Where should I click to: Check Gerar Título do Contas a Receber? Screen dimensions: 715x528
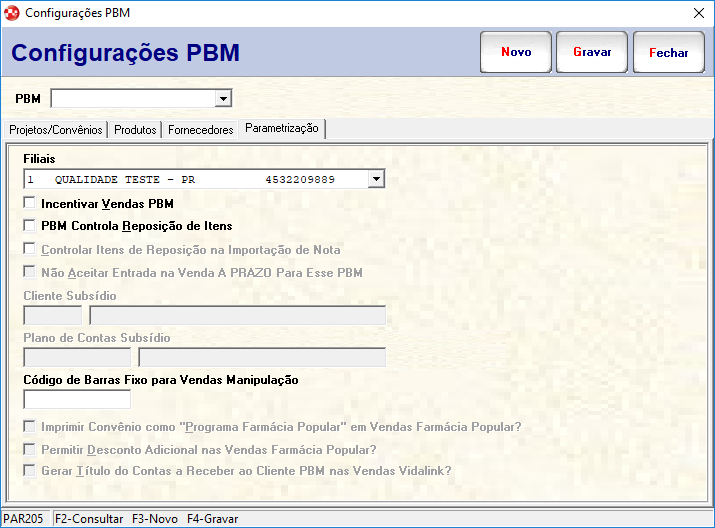pos(30,470)
